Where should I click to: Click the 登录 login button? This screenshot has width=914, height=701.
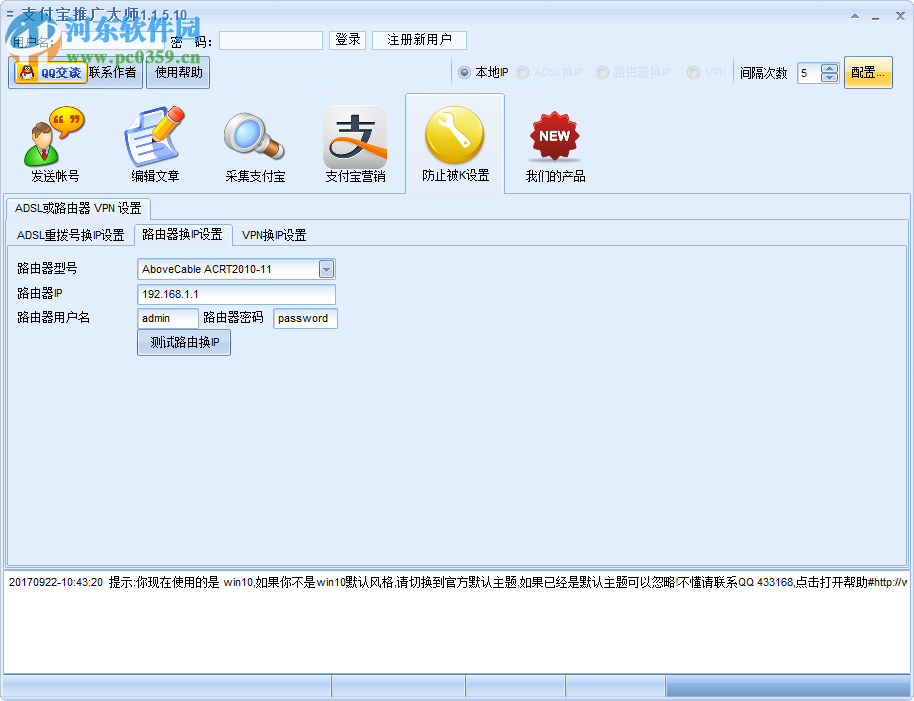click(347, 40)
